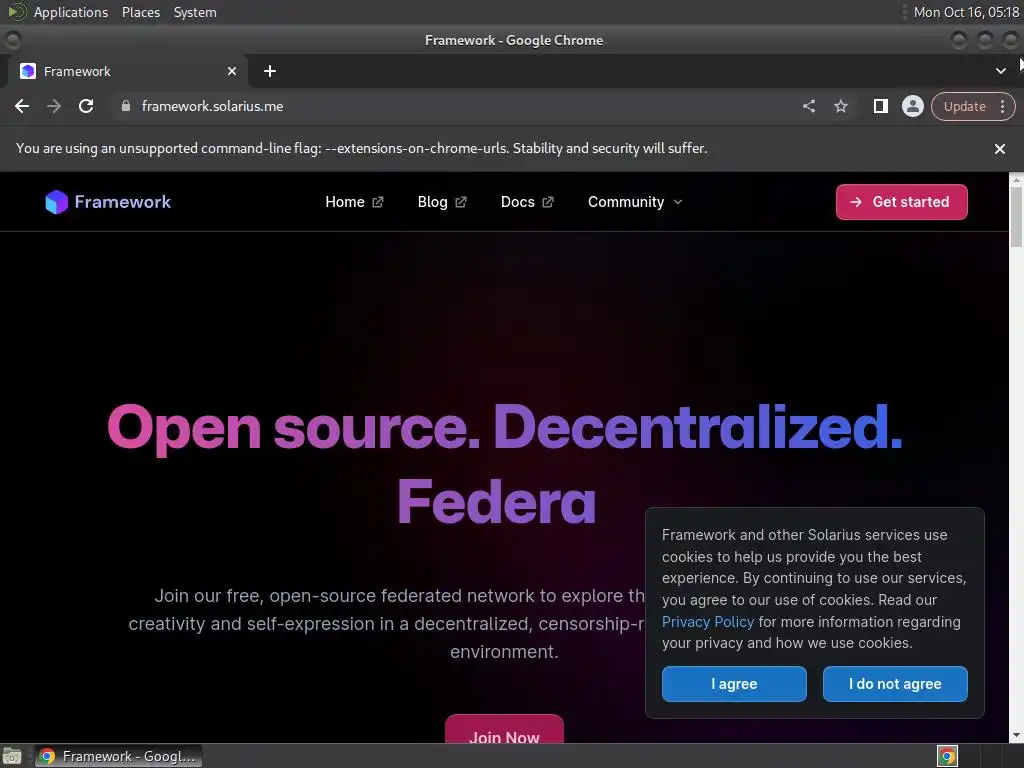Go back using the browser back arrow
The height and width of the screenshot is (768, 1024).
tap(22, 106)
